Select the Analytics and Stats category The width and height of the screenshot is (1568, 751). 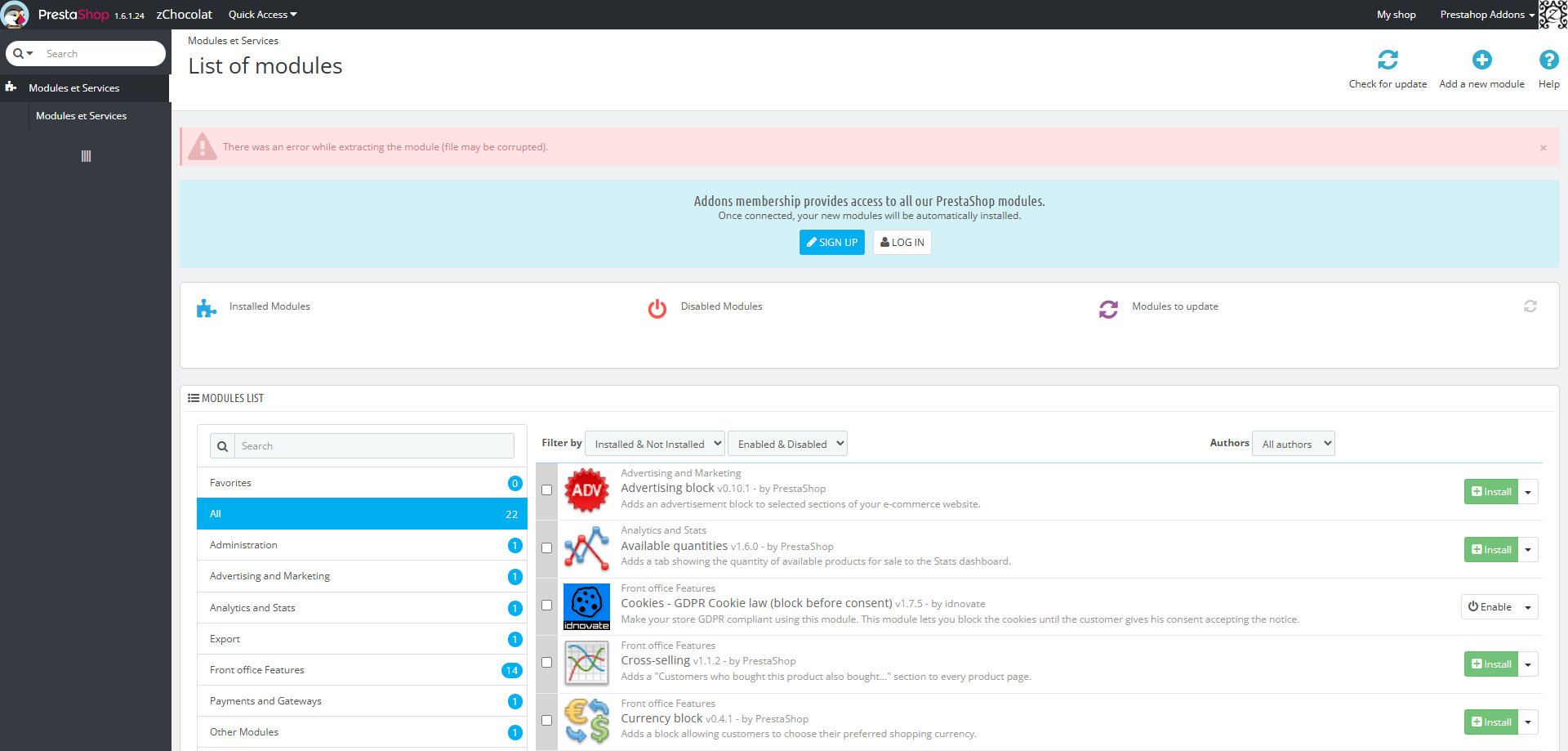[x=362, y=608]
